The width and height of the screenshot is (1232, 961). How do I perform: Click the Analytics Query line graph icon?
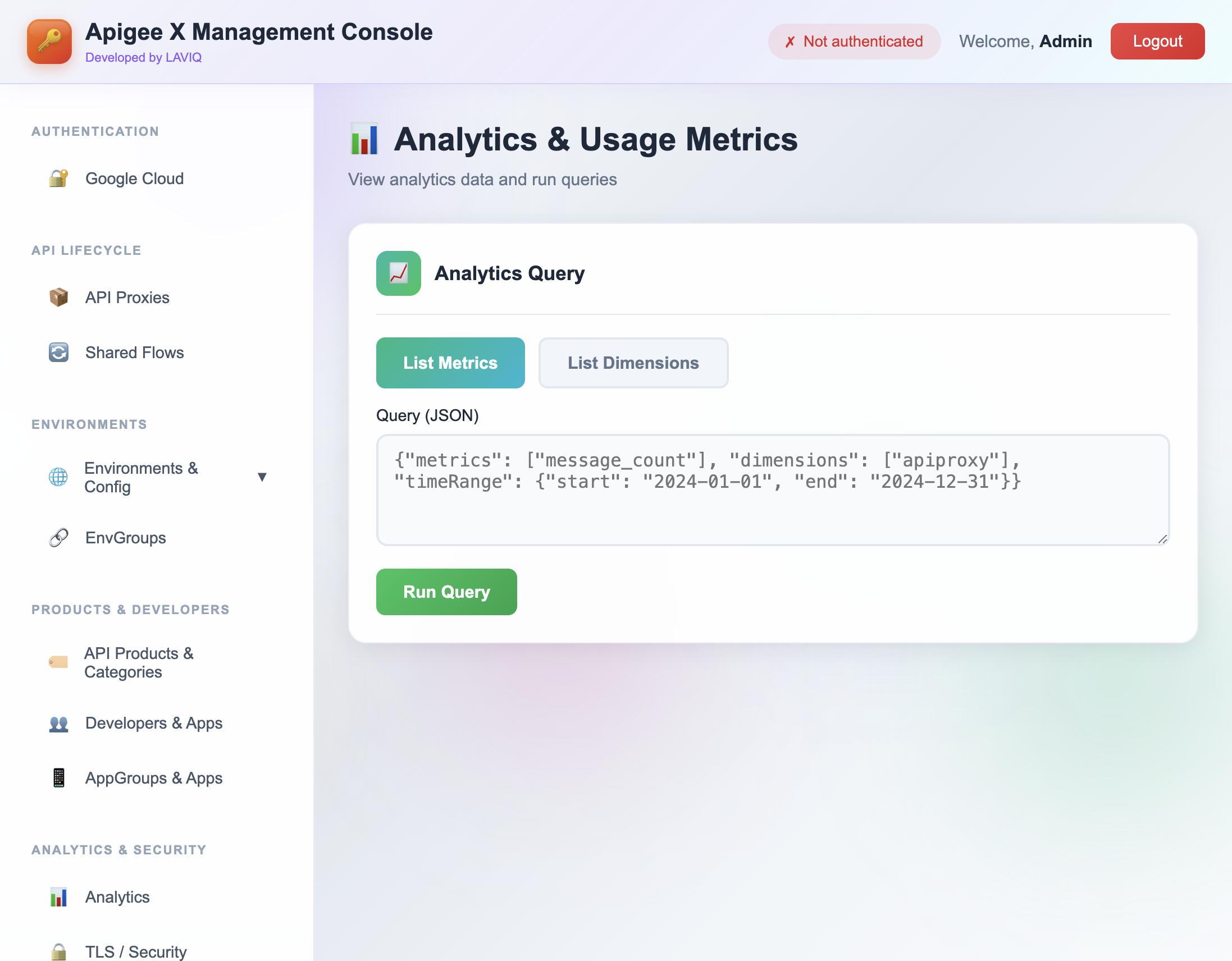point(398,273)
